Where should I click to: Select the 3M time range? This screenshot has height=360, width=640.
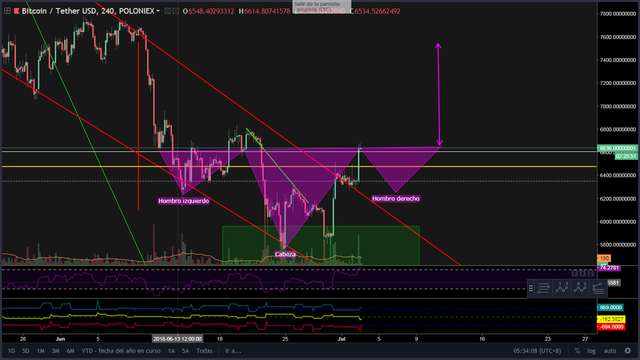point(56,351)
